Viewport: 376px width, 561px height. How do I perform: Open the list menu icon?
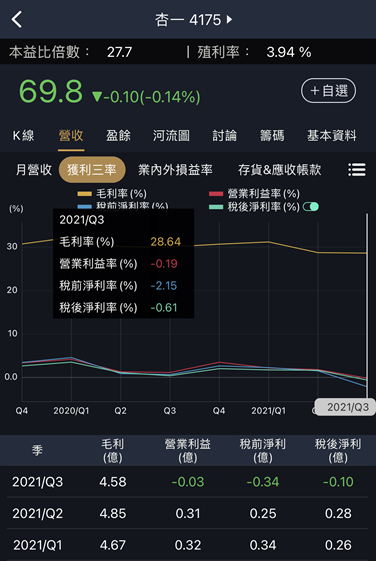point(357,170)
